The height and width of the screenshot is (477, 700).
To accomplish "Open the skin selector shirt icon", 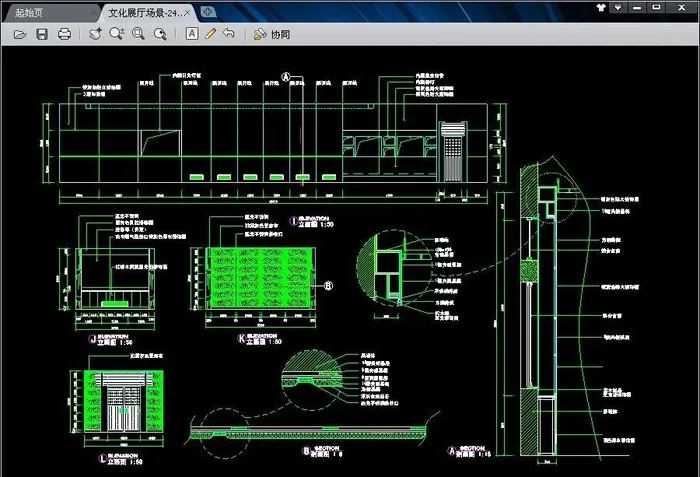I will pyautogui.click(x=600, y=7).
